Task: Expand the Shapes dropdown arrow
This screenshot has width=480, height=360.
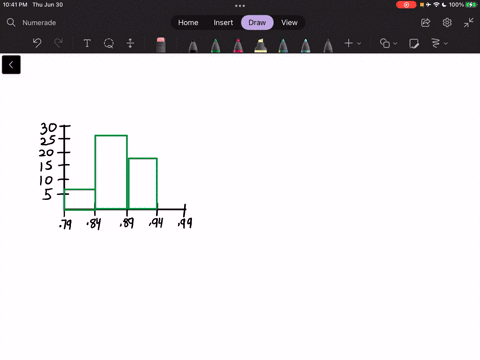Action: (x=395, y=43)
